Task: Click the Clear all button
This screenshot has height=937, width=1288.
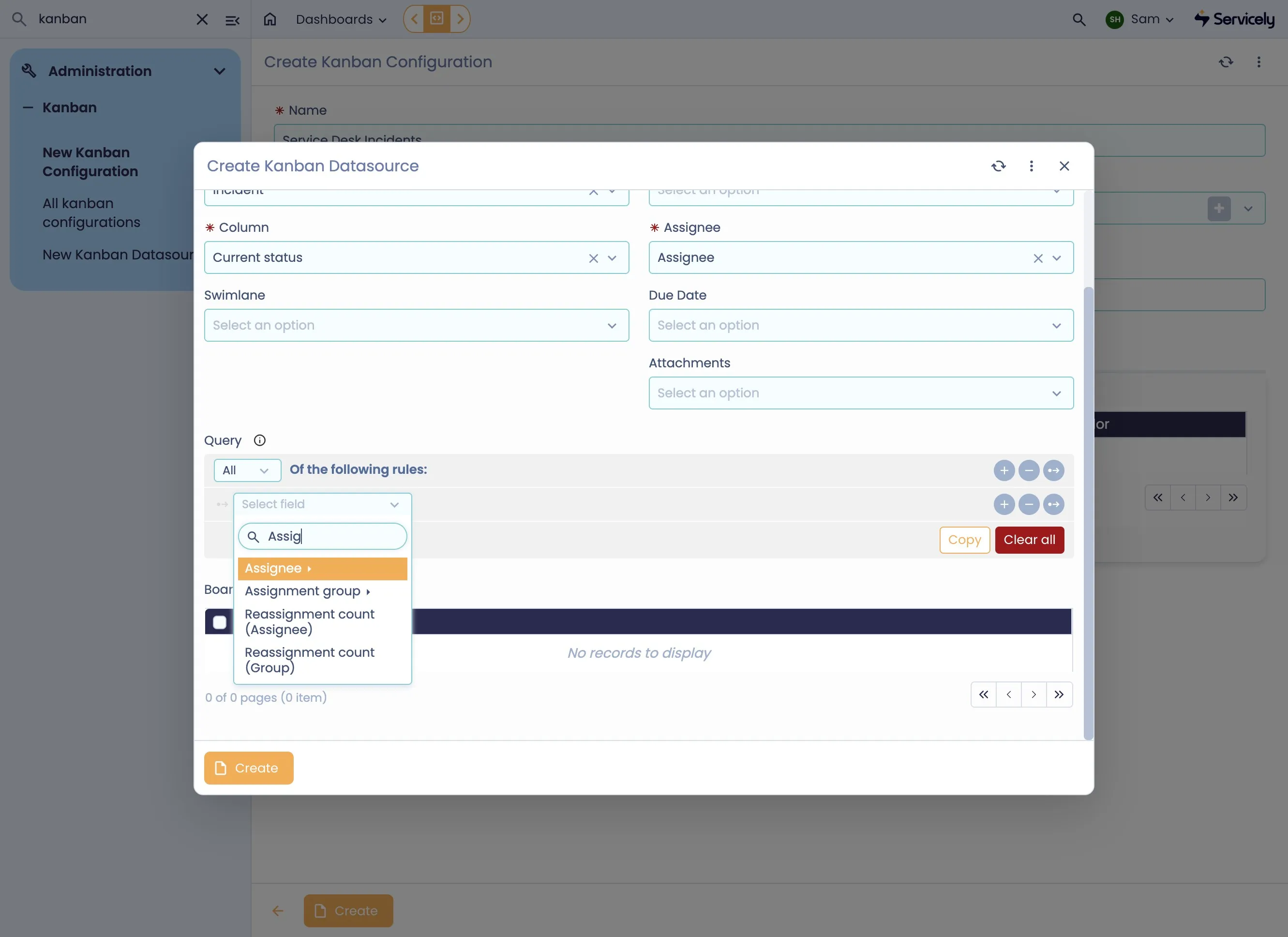Action: (1029, 540)
